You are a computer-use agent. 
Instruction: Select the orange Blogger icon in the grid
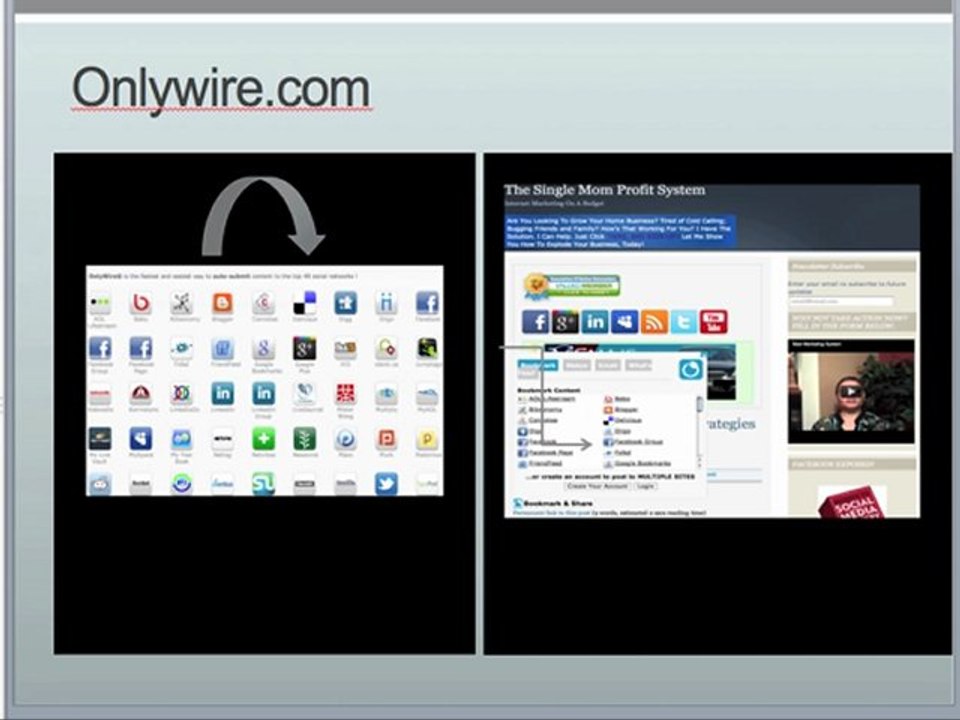222,303
